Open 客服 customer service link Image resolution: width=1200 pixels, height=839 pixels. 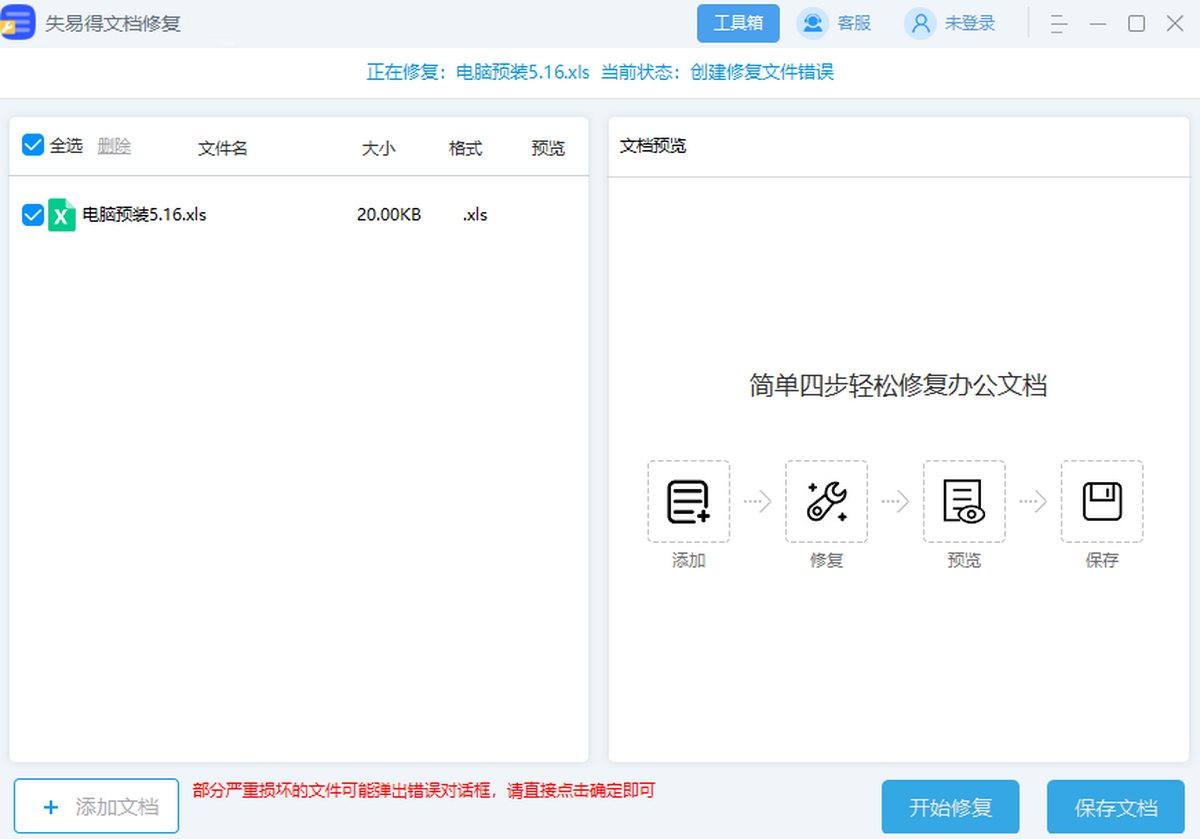[x=855, y=23]
